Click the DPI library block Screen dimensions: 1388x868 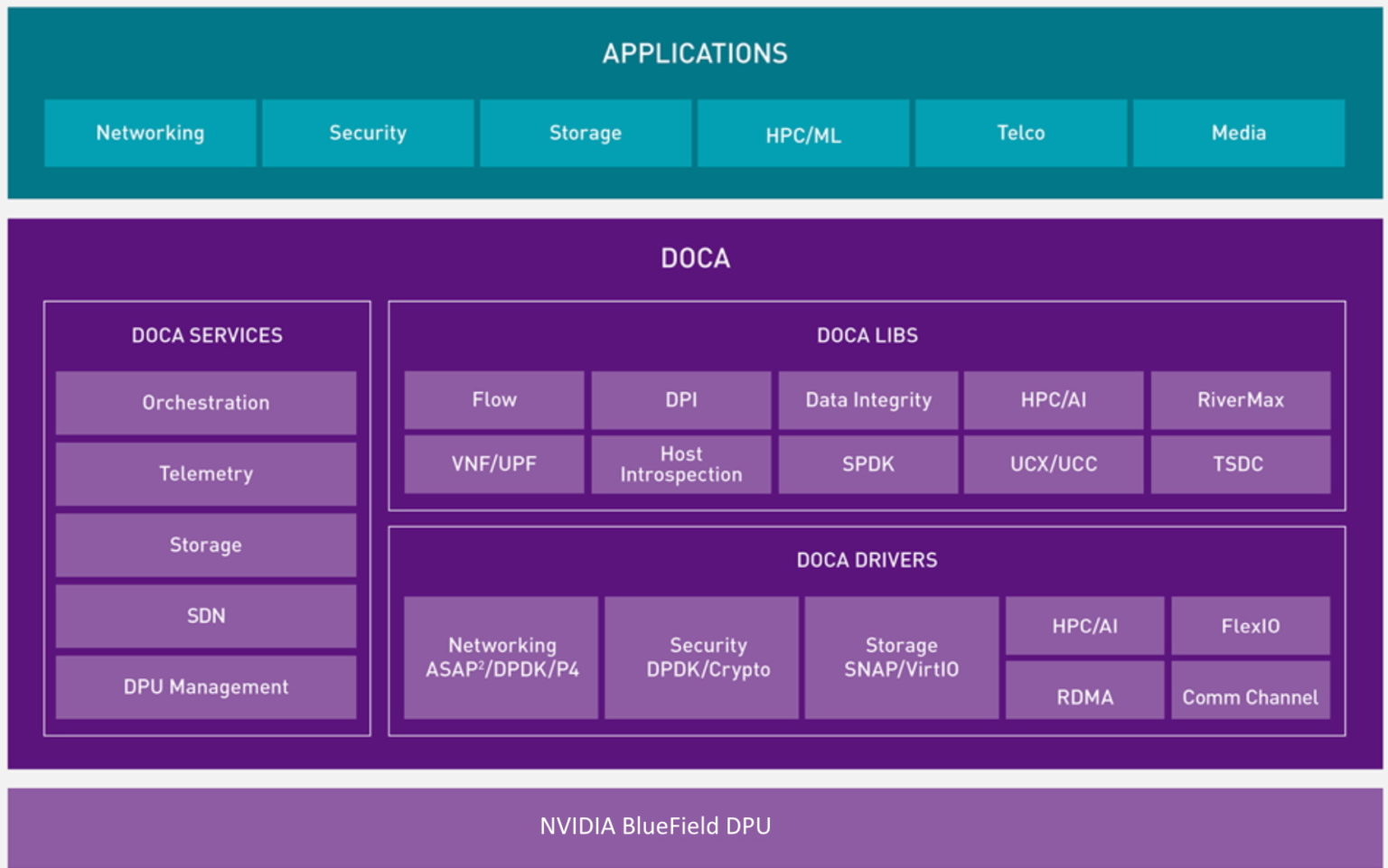pos(681,399)
